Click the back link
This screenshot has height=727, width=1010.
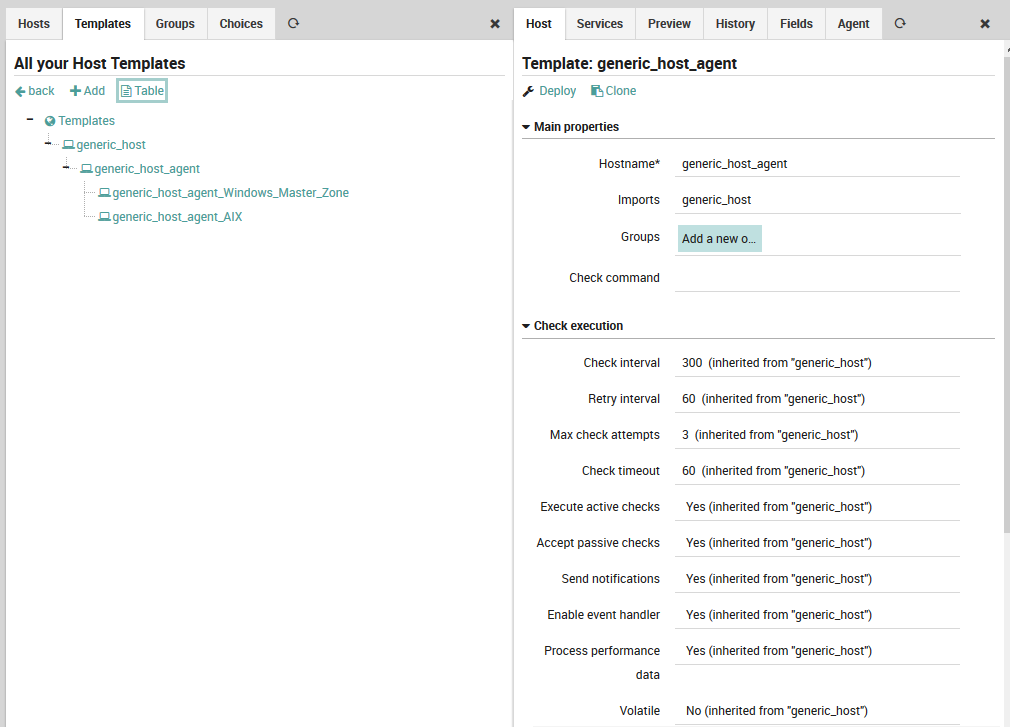coord(33,90)
